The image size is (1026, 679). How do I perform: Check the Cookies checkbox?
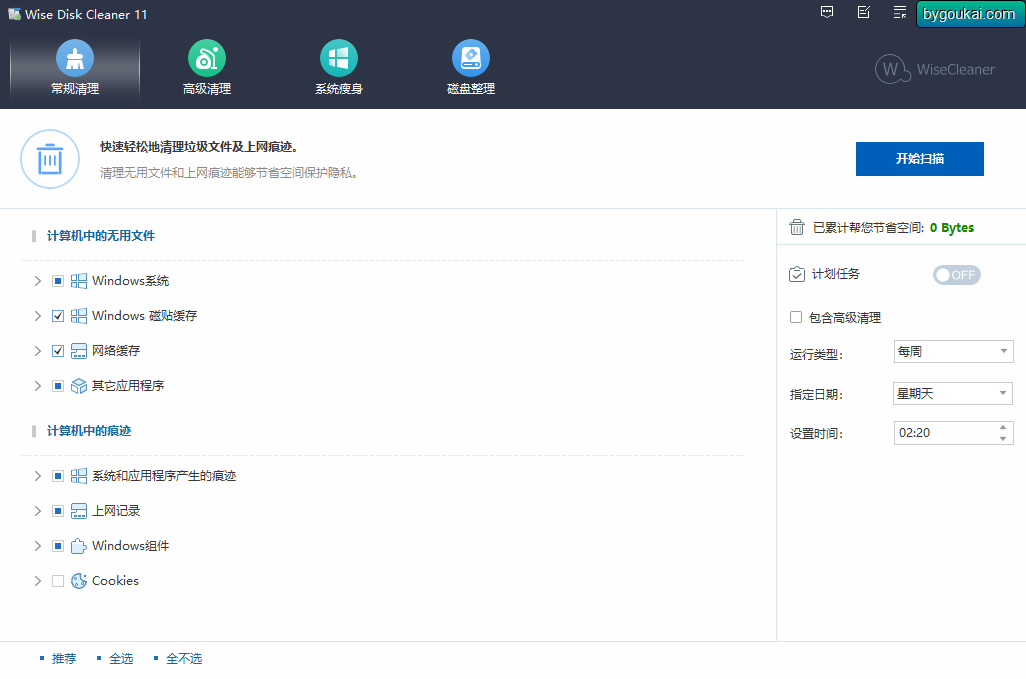point(58,581)
